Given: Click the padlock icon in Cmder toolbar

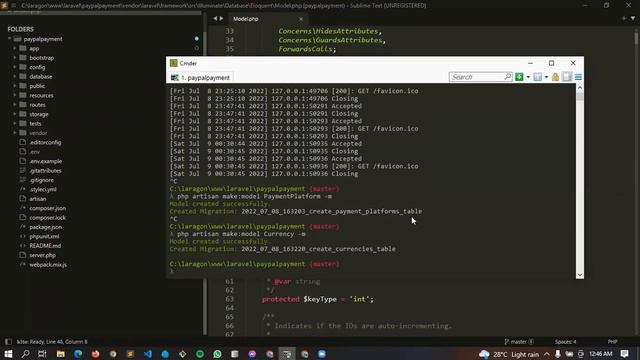Looking at the screenshot, I should (555, 77).
